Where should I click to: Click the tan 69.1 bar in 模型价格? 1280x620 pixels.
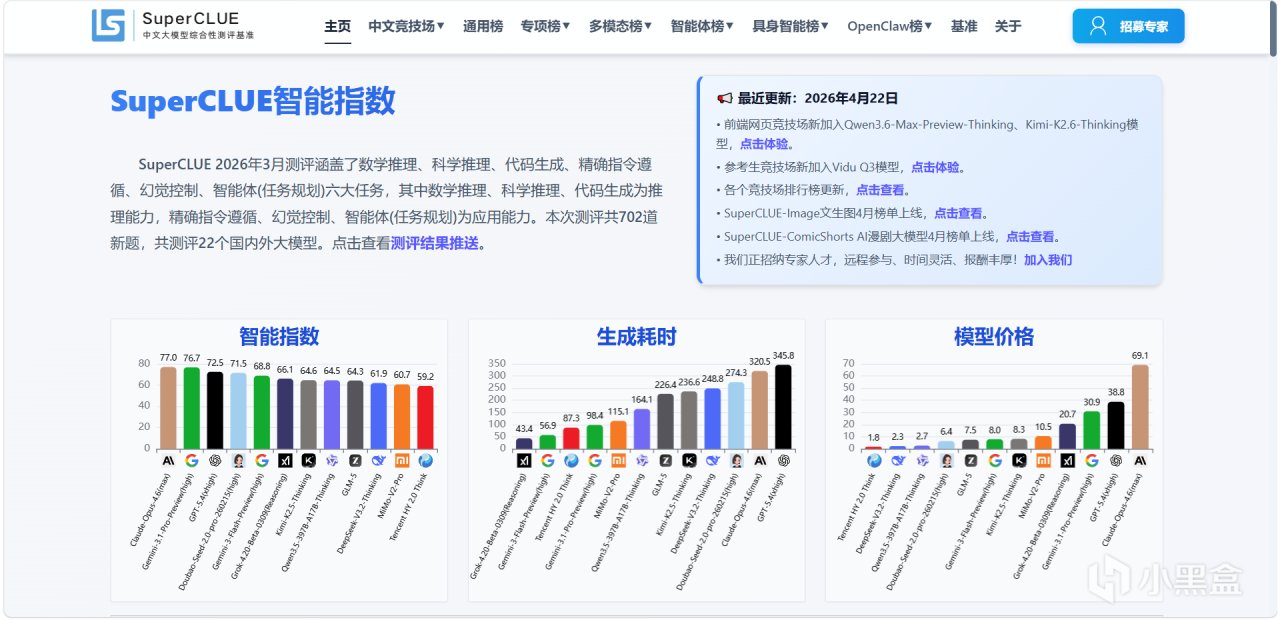(x=1140, y=406)
